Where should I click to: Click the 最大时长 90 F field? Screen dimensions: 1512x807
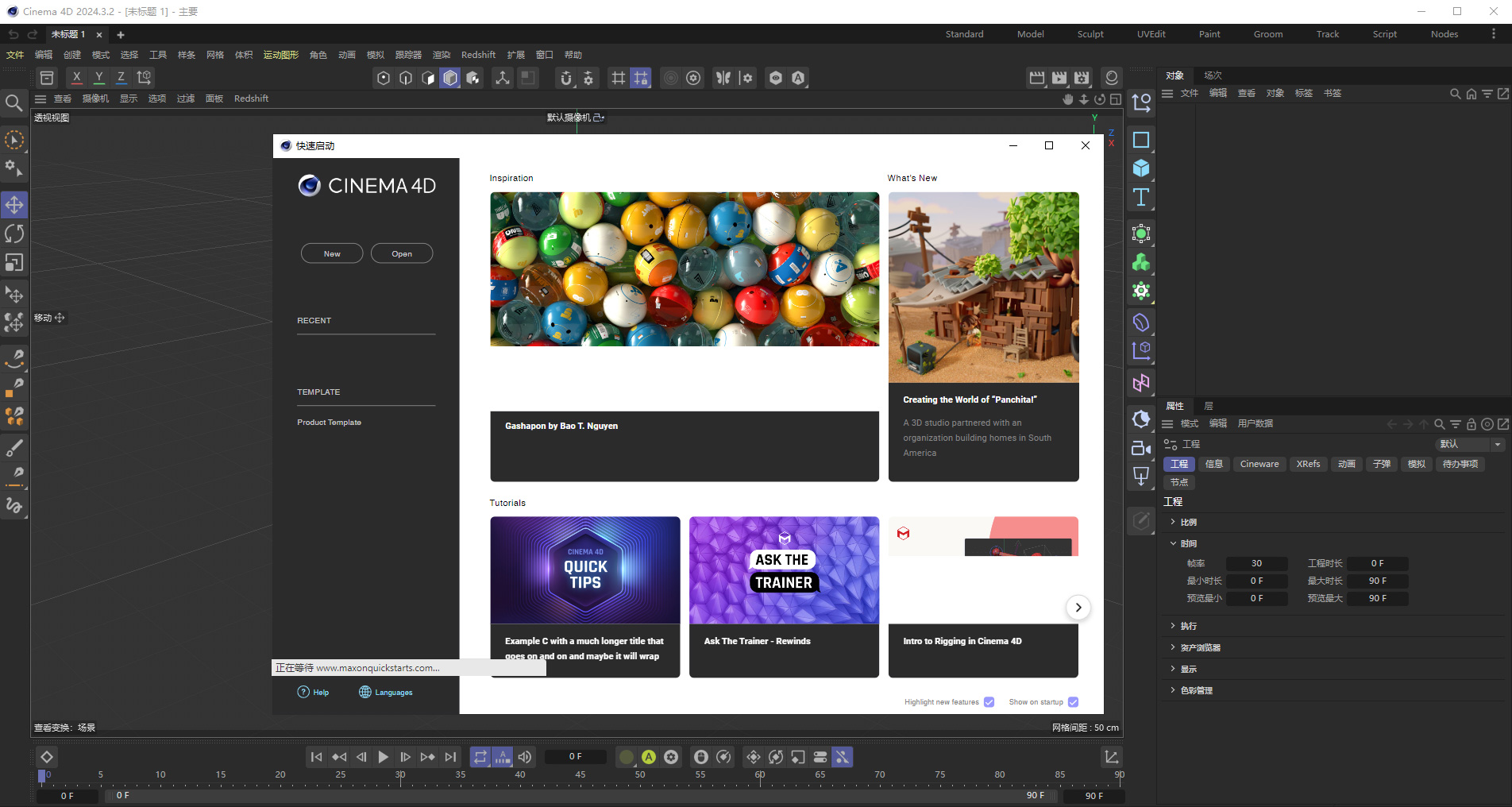[x=1378, y=581]
